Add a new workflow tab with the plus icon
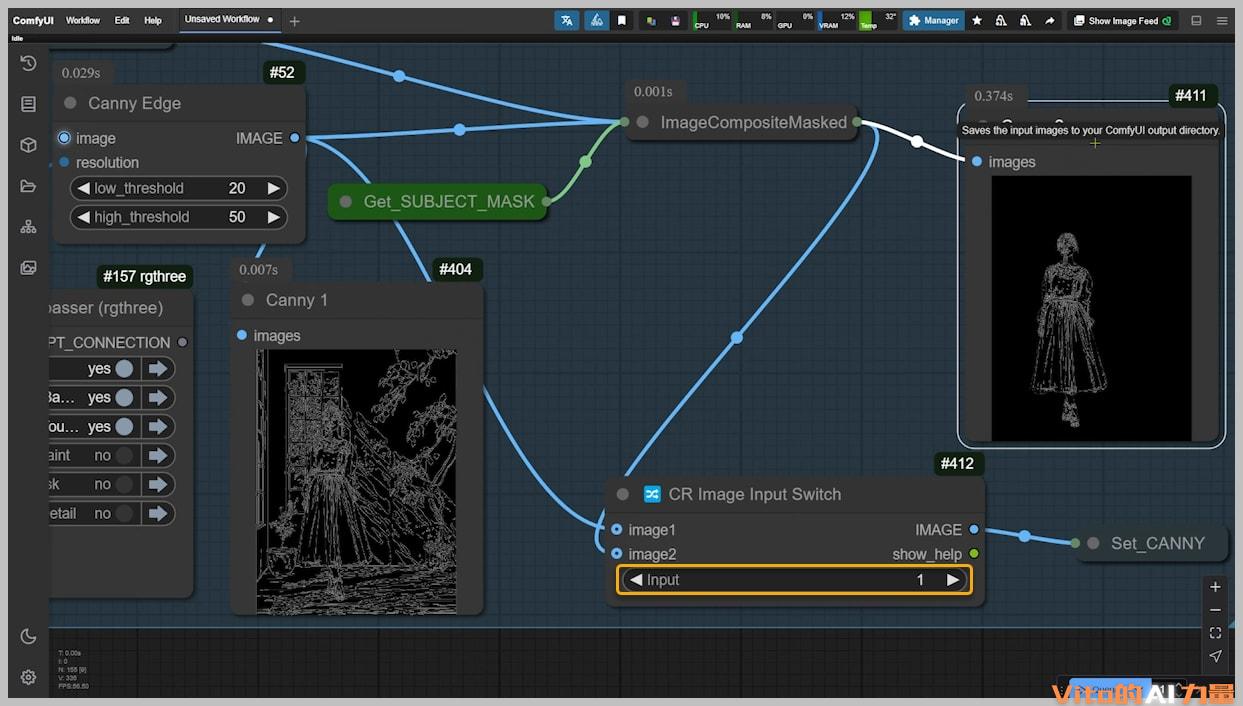The height and width of the screenshot is (706, 1243). (294, 21)
